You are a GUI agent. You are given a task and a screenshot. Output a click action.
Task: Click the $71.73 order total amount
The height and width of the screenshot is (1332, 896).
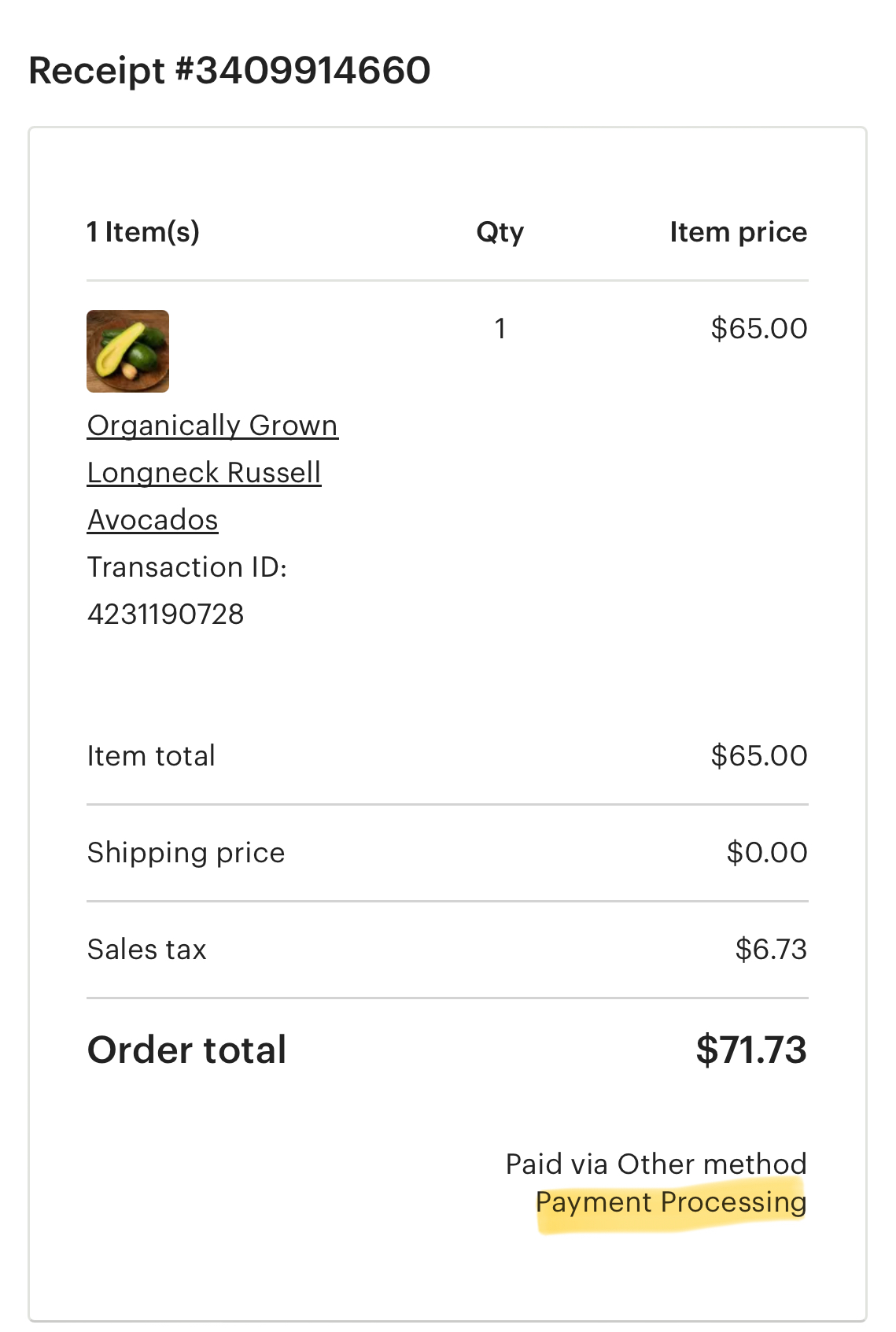750,1050
